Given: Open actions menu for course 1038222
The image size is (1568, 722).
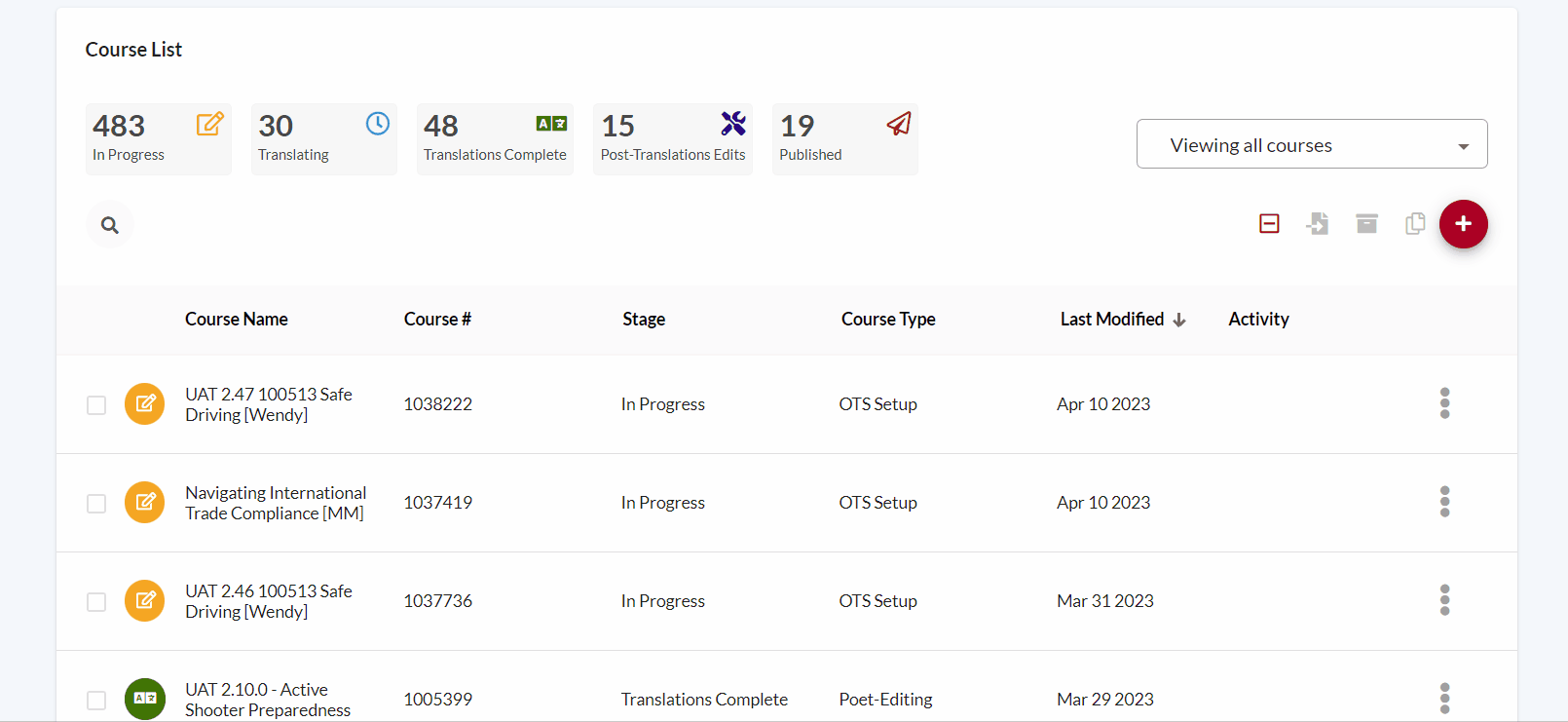Looking at the screenshot, I should coord(1444,403).
